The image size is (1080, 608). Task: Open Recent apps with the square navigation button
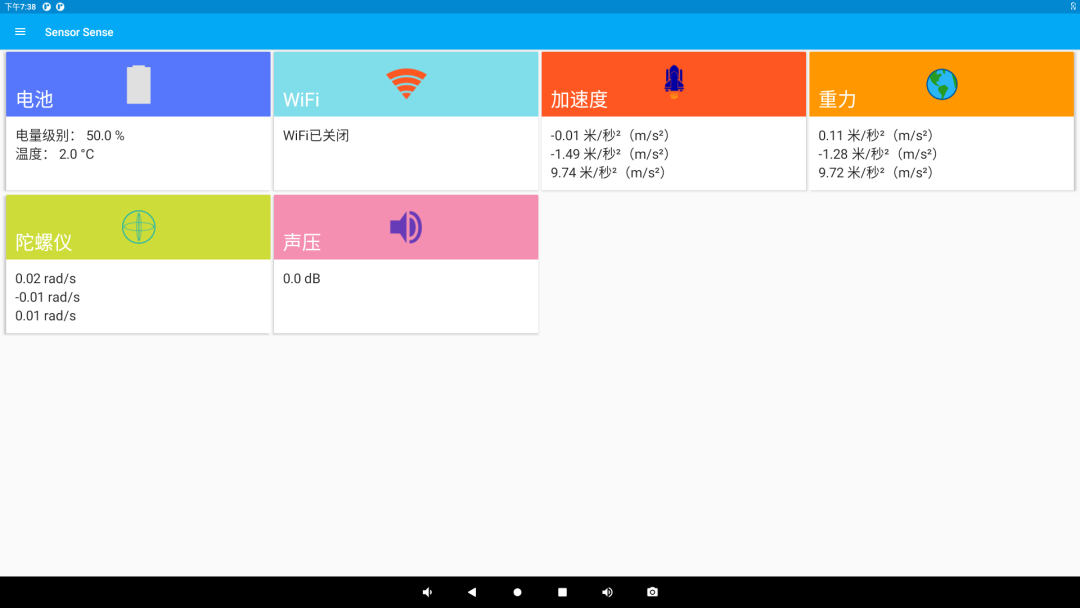coord(562,592)
